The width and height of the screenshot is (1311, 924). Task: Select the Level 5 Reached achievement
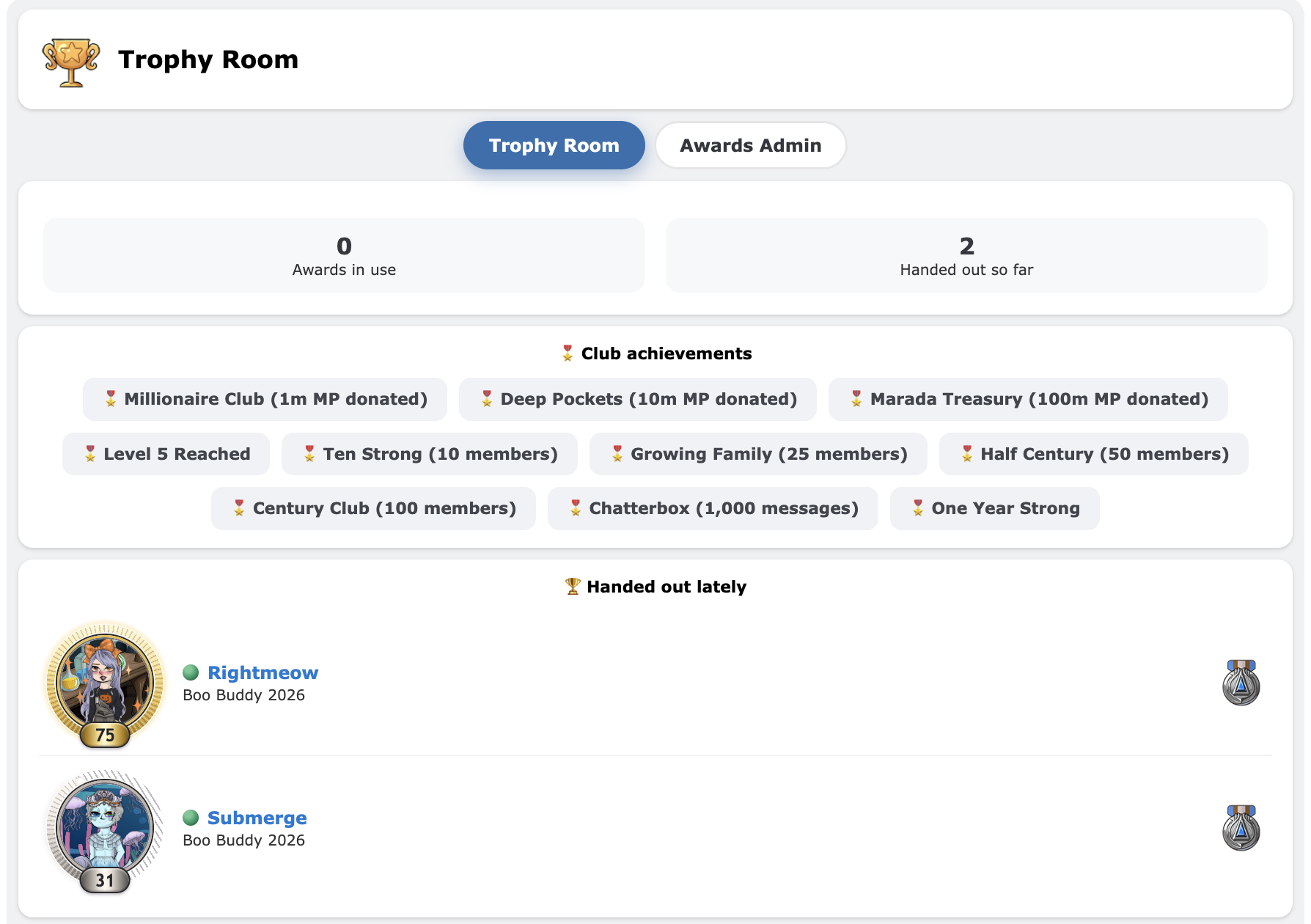[x=166, y=454]
